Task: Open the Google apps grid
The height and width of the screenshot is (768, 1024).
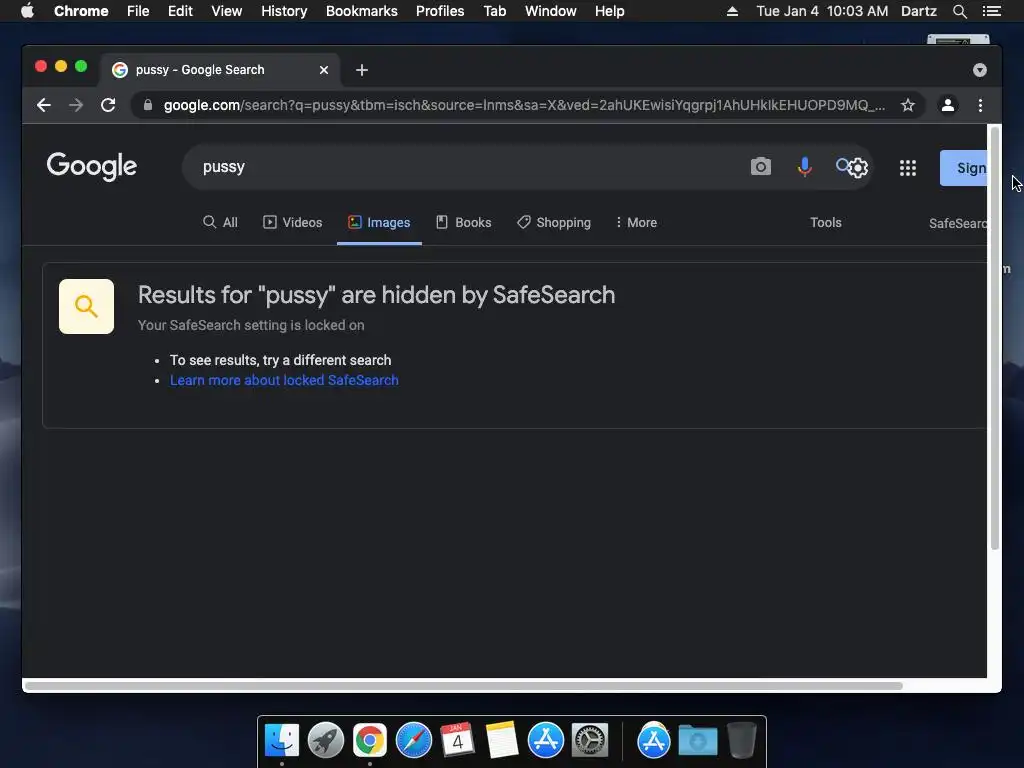Action: click(908, 168)
